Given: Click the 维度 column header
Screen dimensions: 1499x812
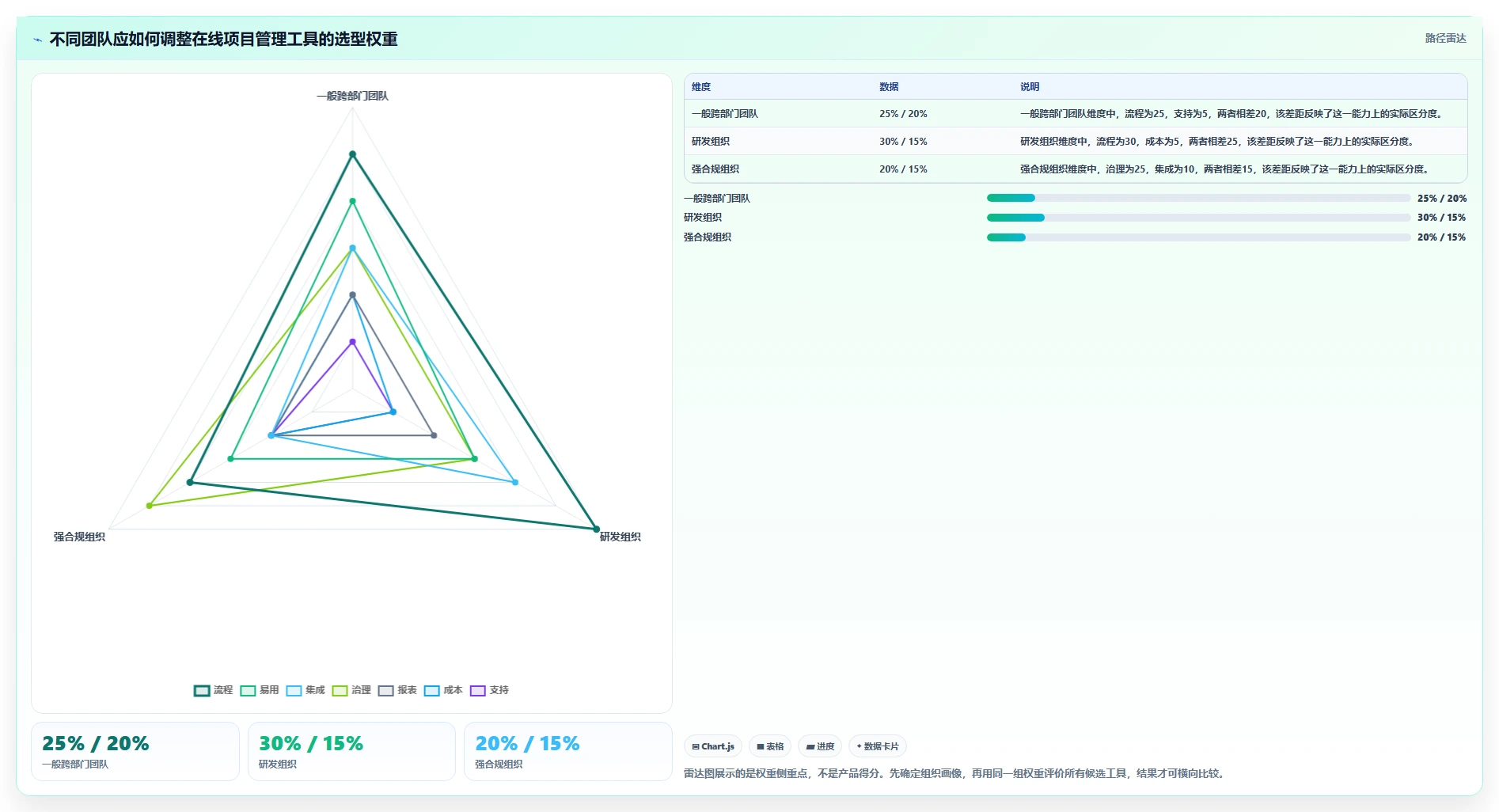Looking at the screenshot, I should [701, 87].
